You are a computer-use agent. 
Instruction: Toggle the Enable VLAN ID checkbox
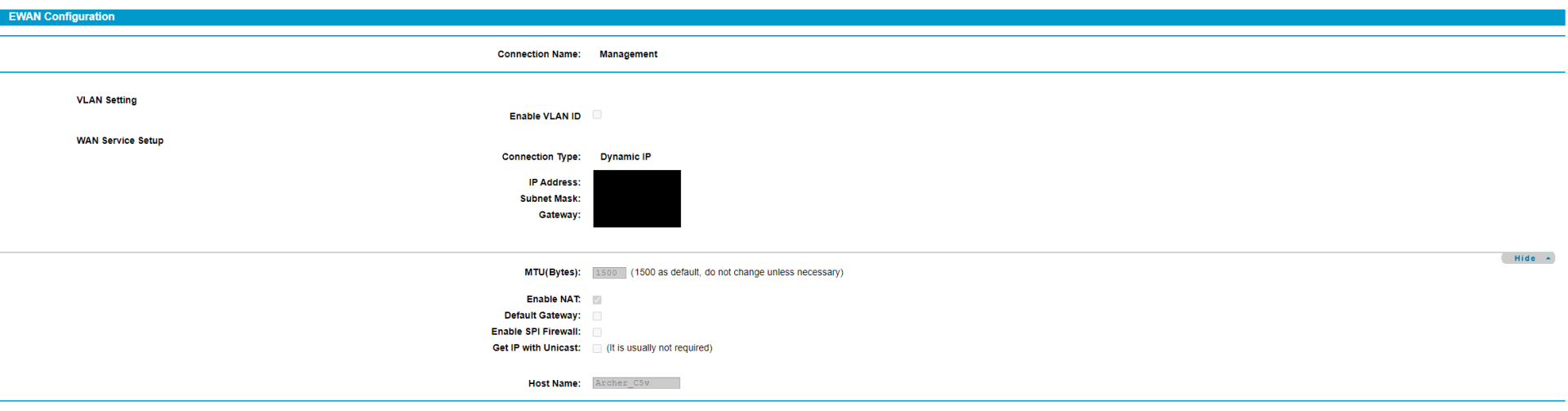(x=597, y=114)
